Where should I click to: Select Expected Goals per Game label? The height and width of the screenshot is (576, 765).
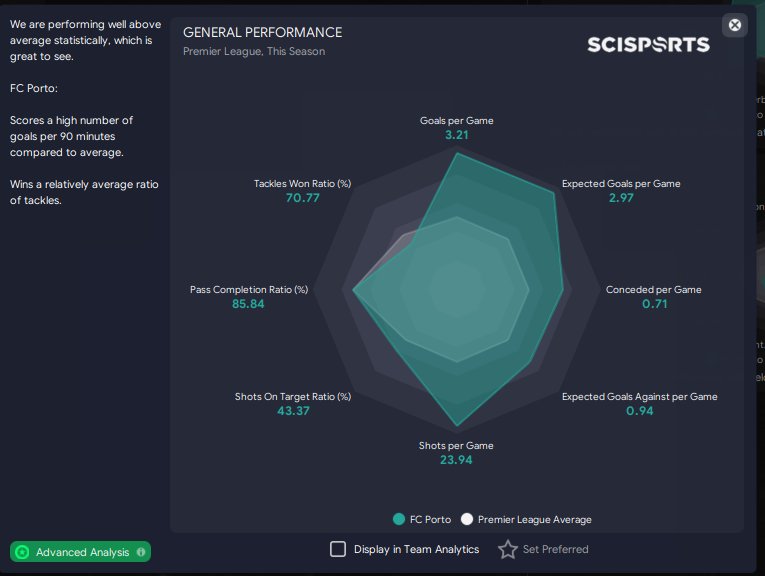point(621,183)
